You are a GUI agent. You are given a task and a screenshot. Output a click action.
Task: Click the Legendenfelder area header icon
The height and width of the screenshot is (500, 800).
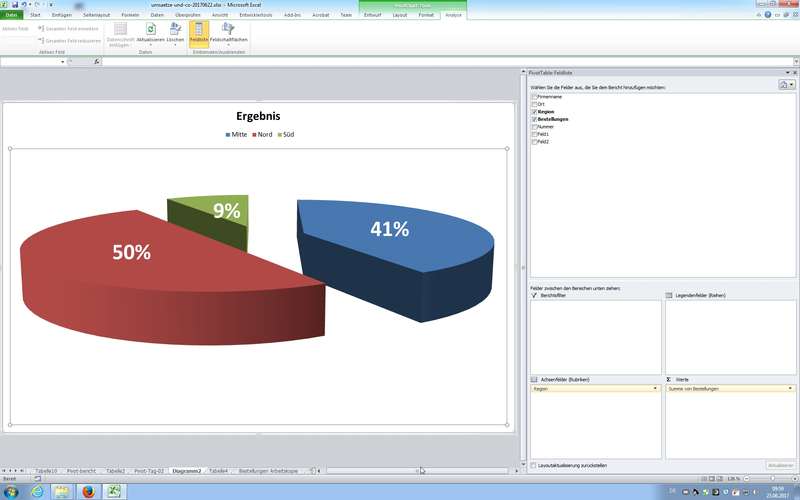pyautogui.click(x=669, y=295)
